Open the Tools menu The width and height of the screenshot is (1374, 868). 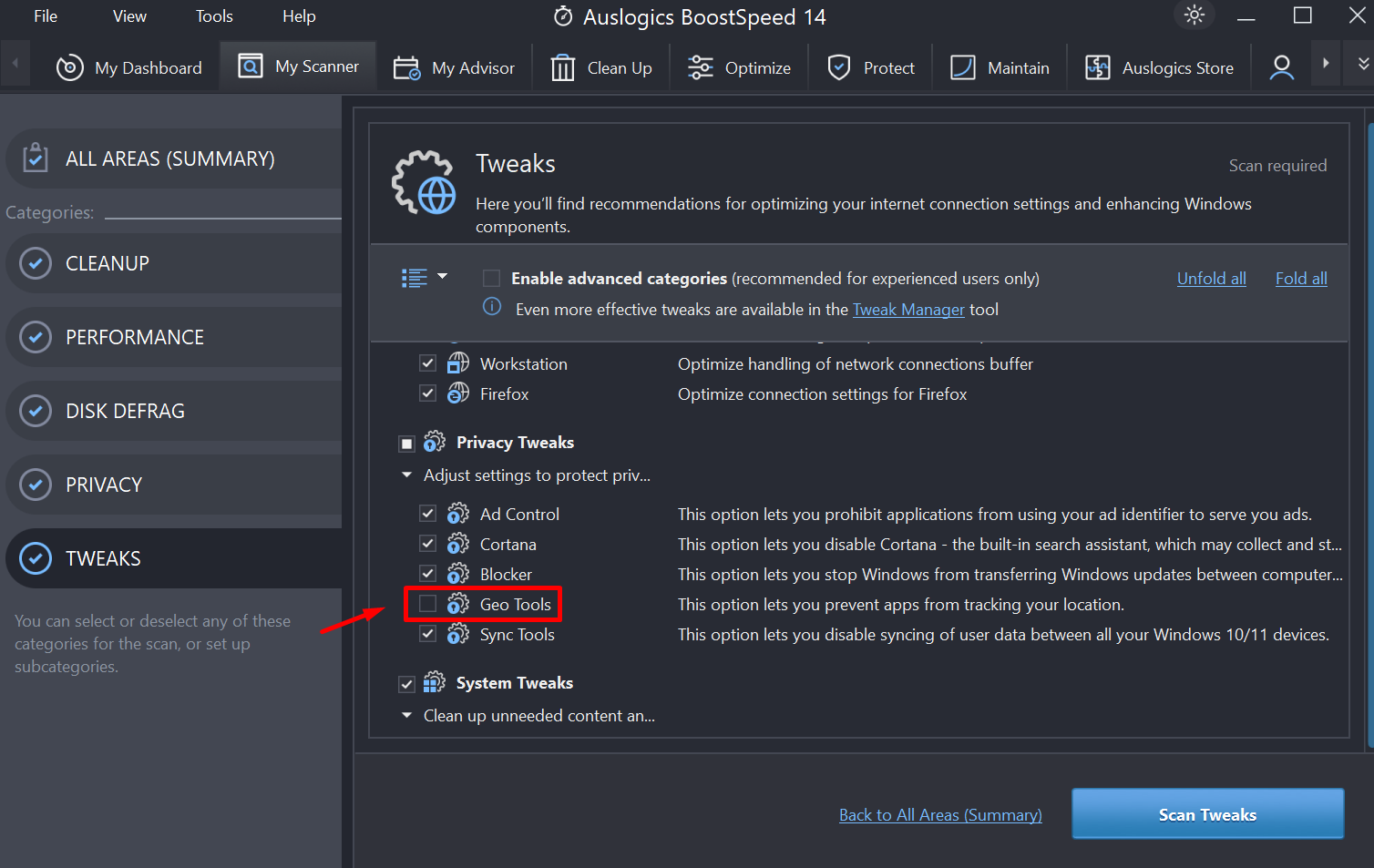click(214, 16)
